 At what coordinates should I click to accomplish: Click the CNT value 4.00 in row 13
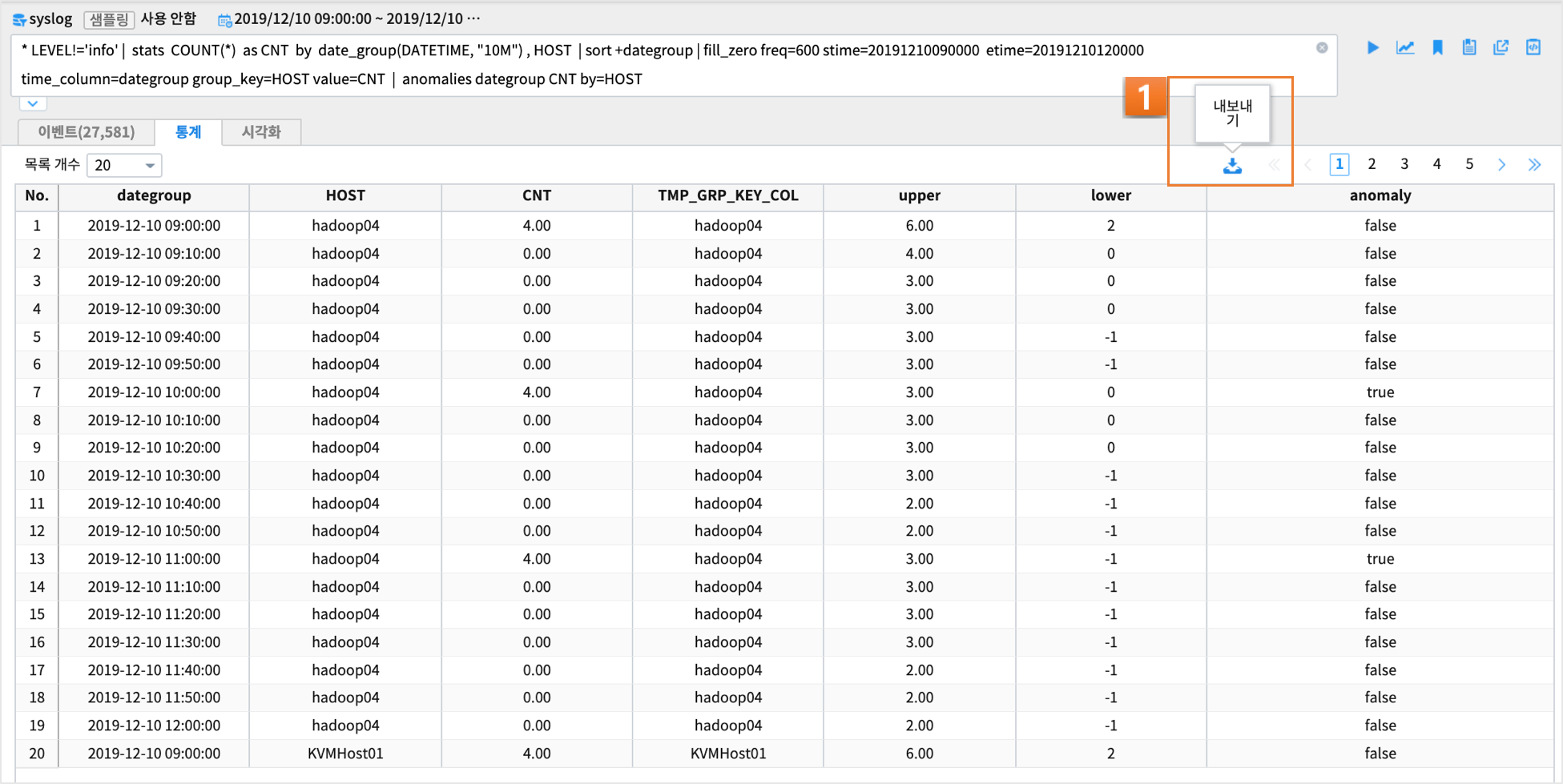click(x=537, y=559)
